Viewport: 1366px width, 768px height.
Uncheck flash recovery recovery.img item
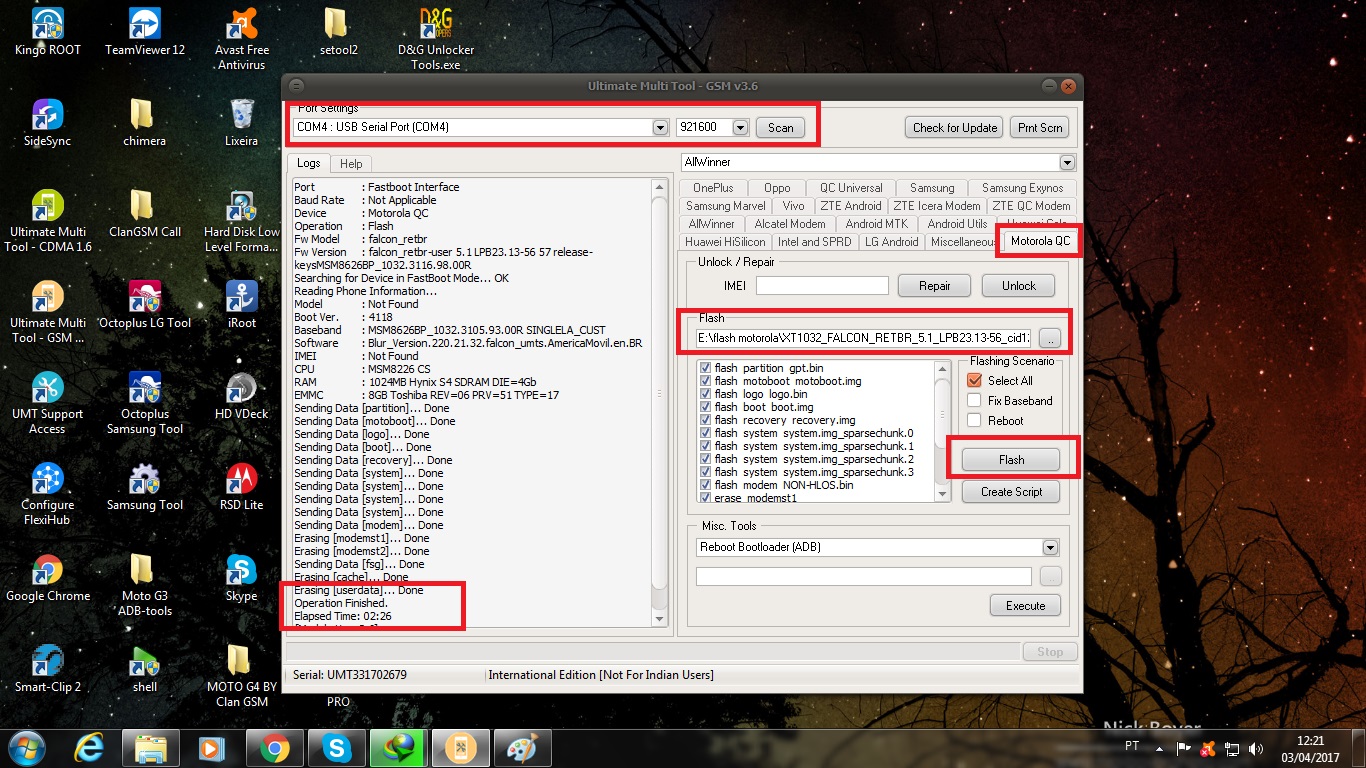(706, 420)
